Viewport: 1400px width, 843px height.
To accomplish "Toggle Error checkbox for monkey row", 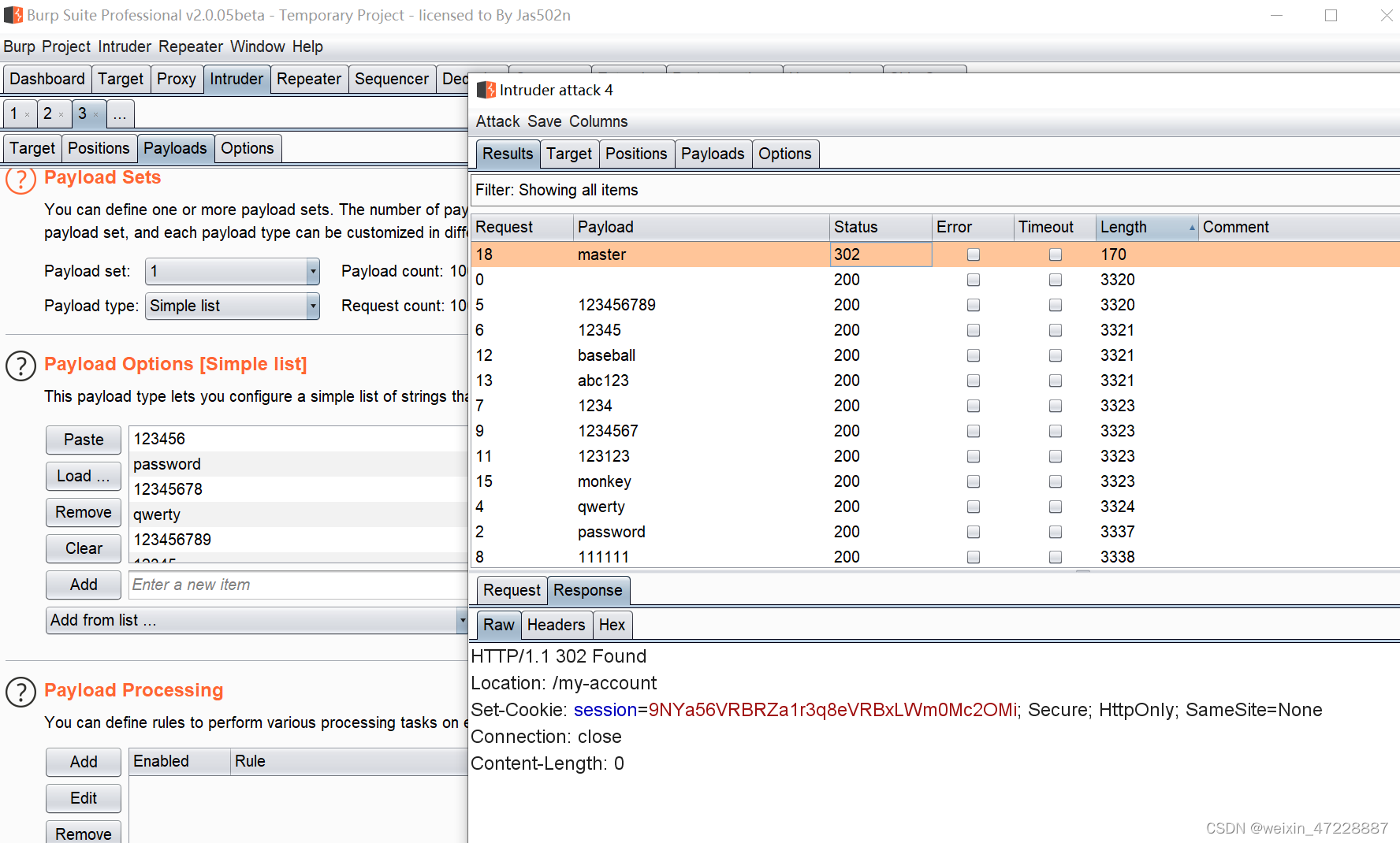I will (974, 481).
